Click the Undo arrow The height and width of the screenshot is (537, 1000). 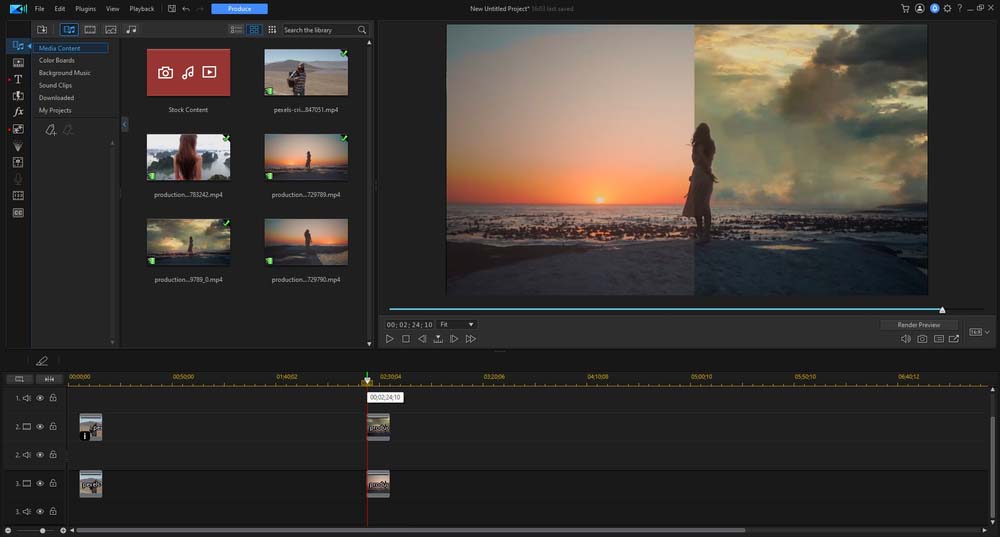point(186,9)
